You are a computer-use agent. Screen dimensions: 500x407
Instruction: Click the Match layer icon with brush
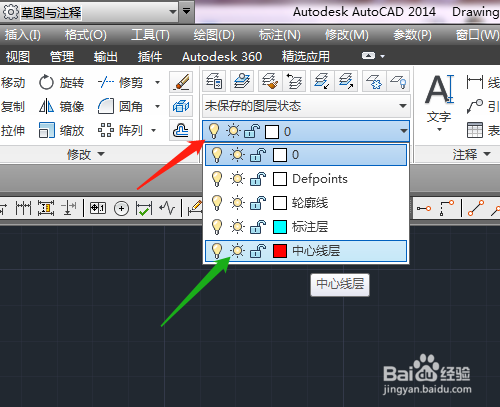[x=270, y=81]
